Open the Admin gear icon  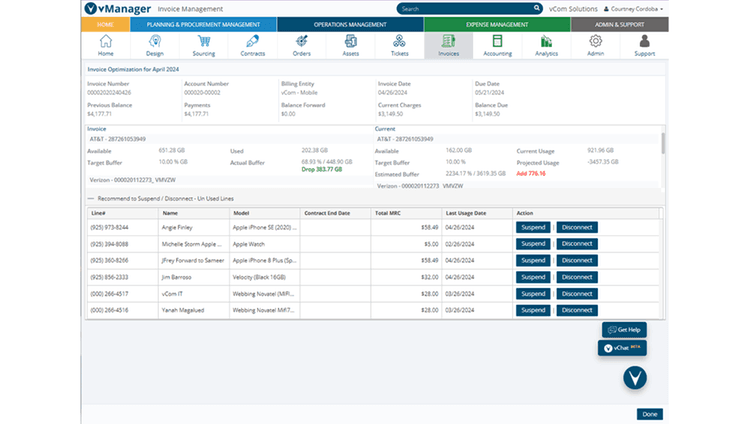596,45
